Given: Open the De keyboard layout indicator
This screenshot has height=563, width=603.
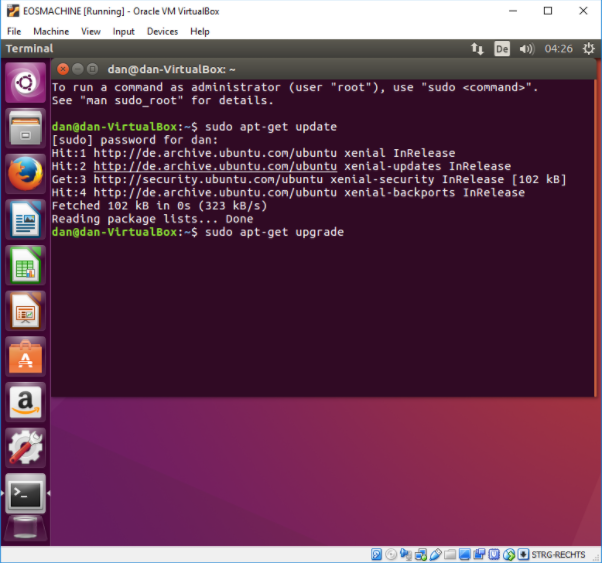Looking at the screenshot, I should (502, 49).
